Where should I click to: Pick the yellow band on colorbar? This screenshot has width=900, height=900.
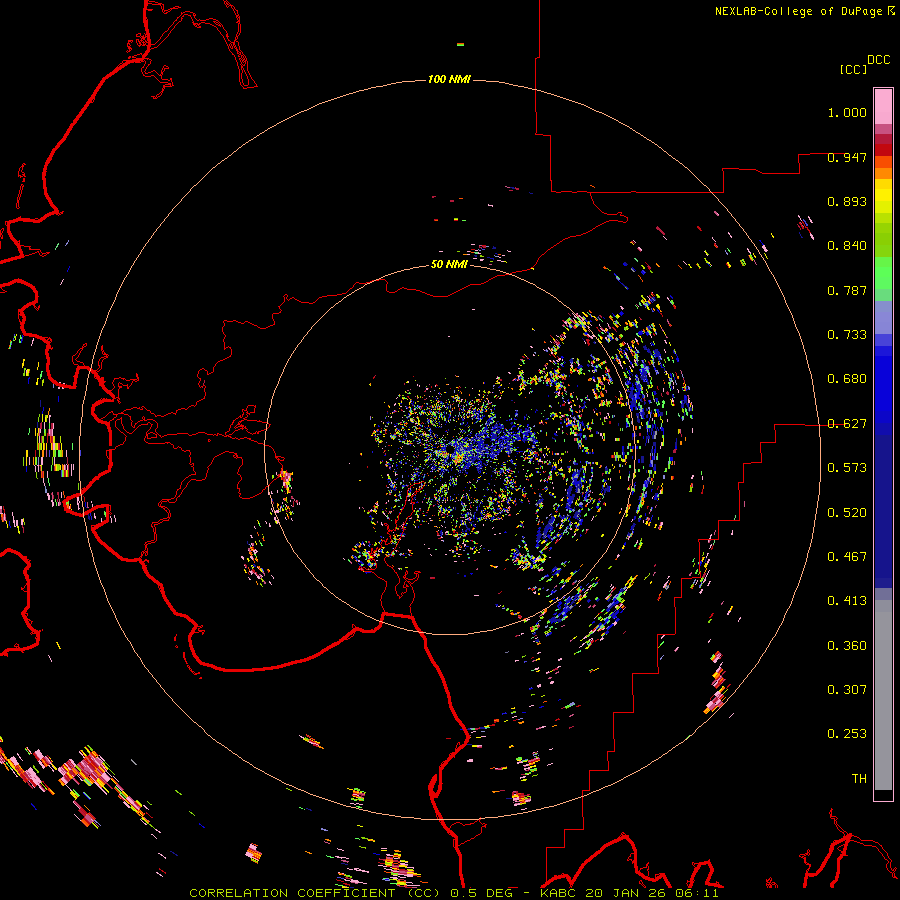[x=883, y=196]
